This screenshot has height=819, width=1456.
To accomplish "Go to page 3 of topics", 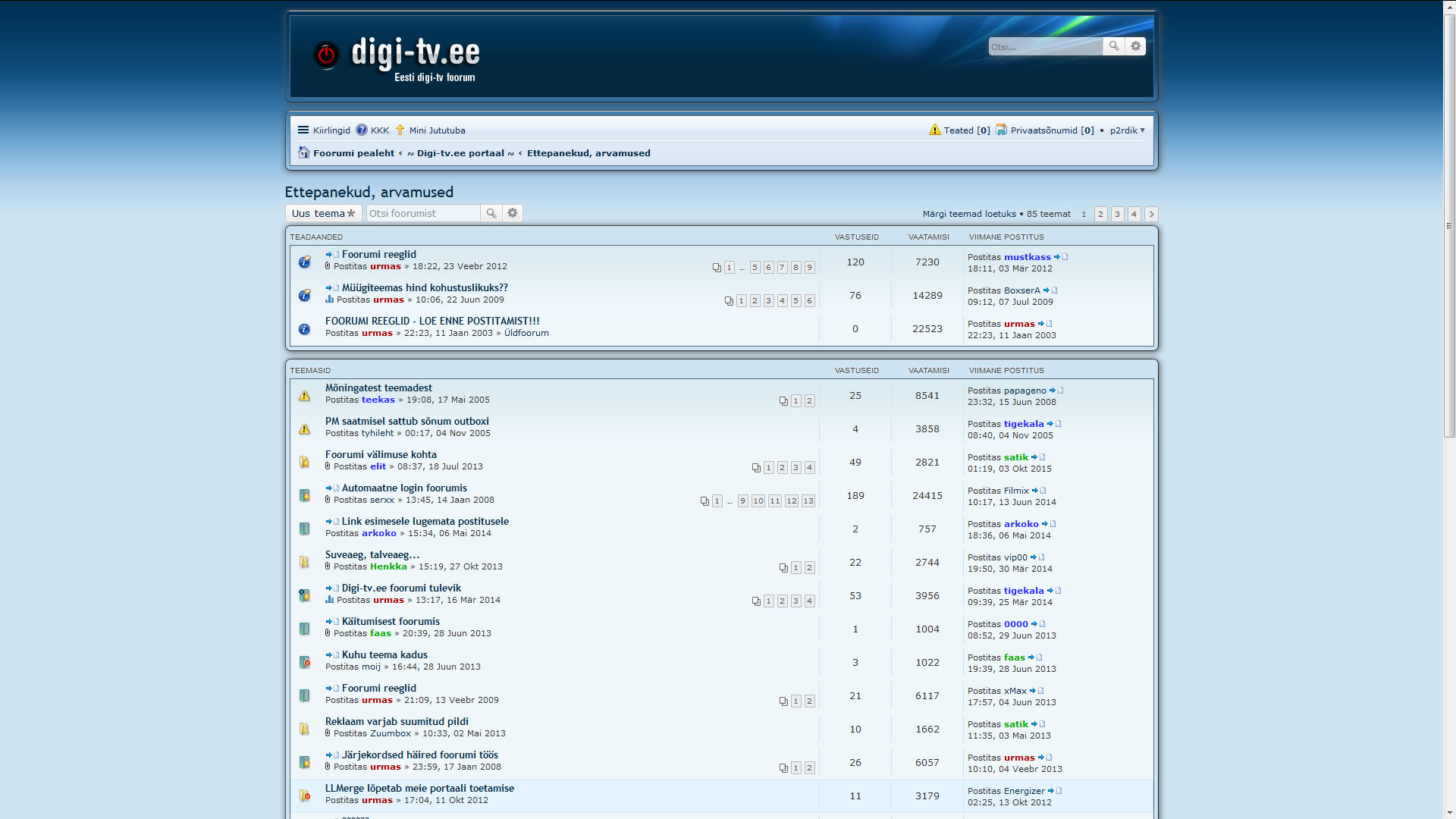I will (1117, 214).
